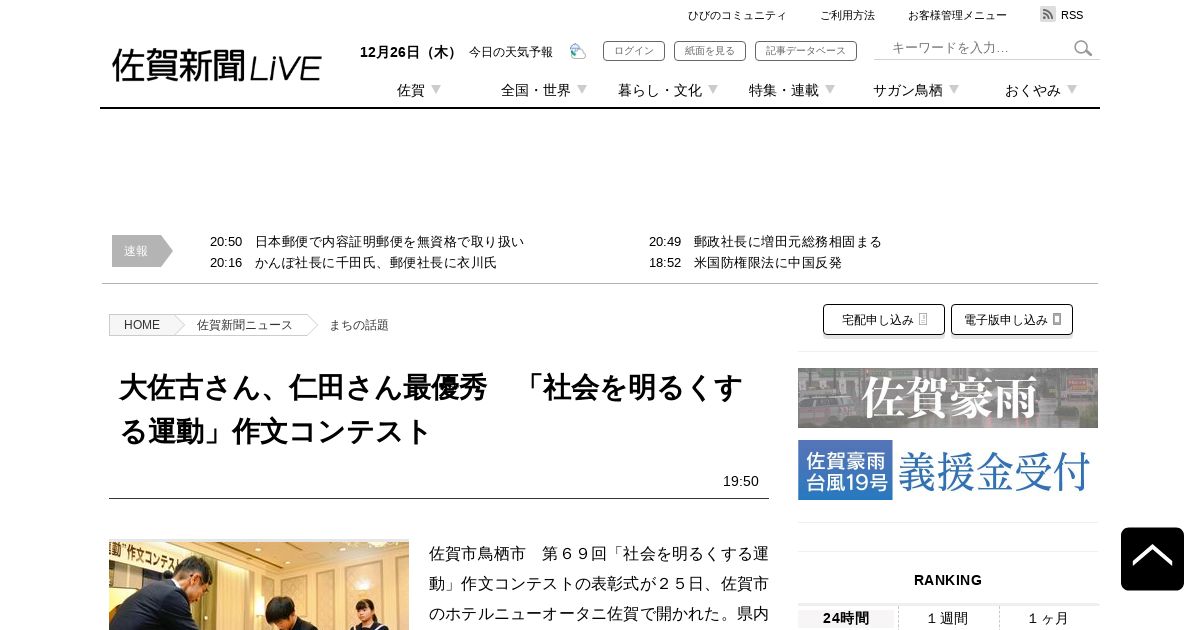This screenshot has height=630, width=1200.
Task: Click the date 12月26日（木）
Action: [x=410, y=52]
